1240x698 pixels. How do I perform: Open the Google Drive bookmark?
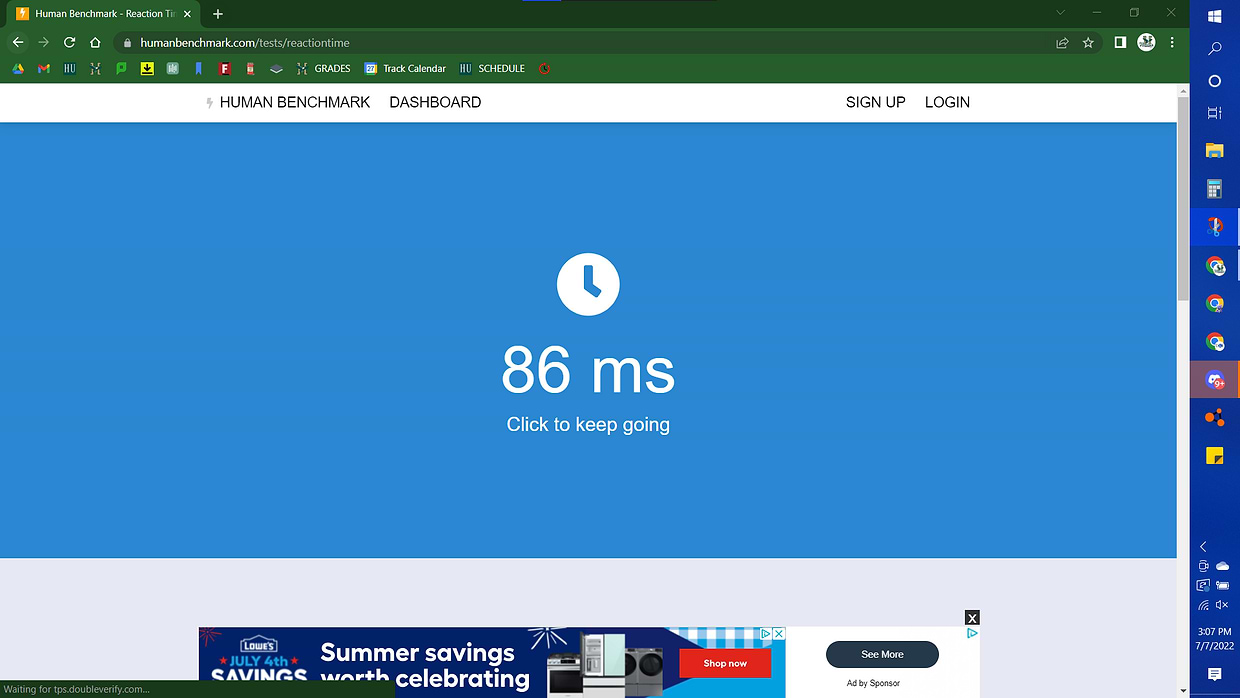18,69
